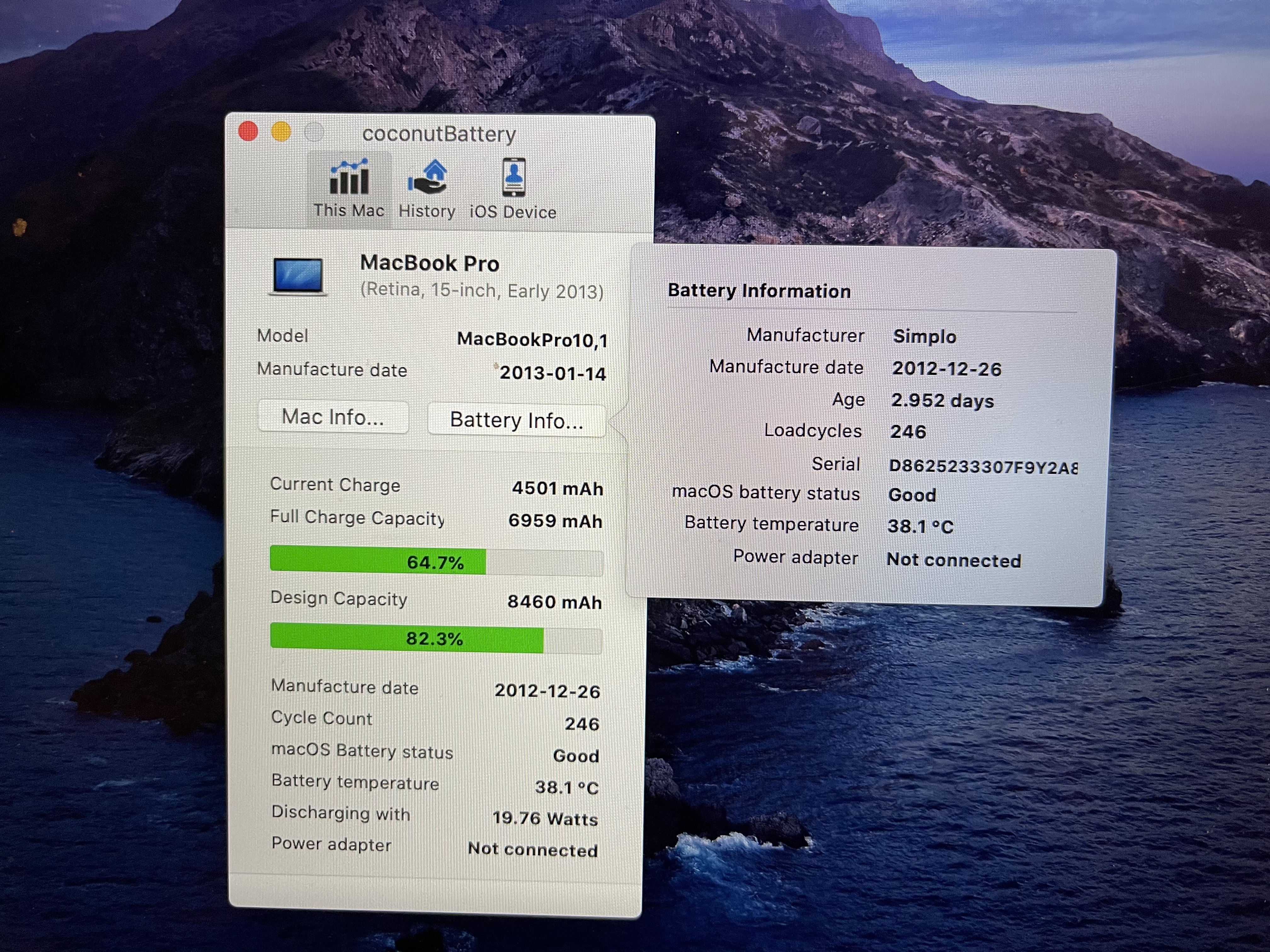Click the '8460 mAh' design capacity value
1270x952 pixels.
pos(555,602)
